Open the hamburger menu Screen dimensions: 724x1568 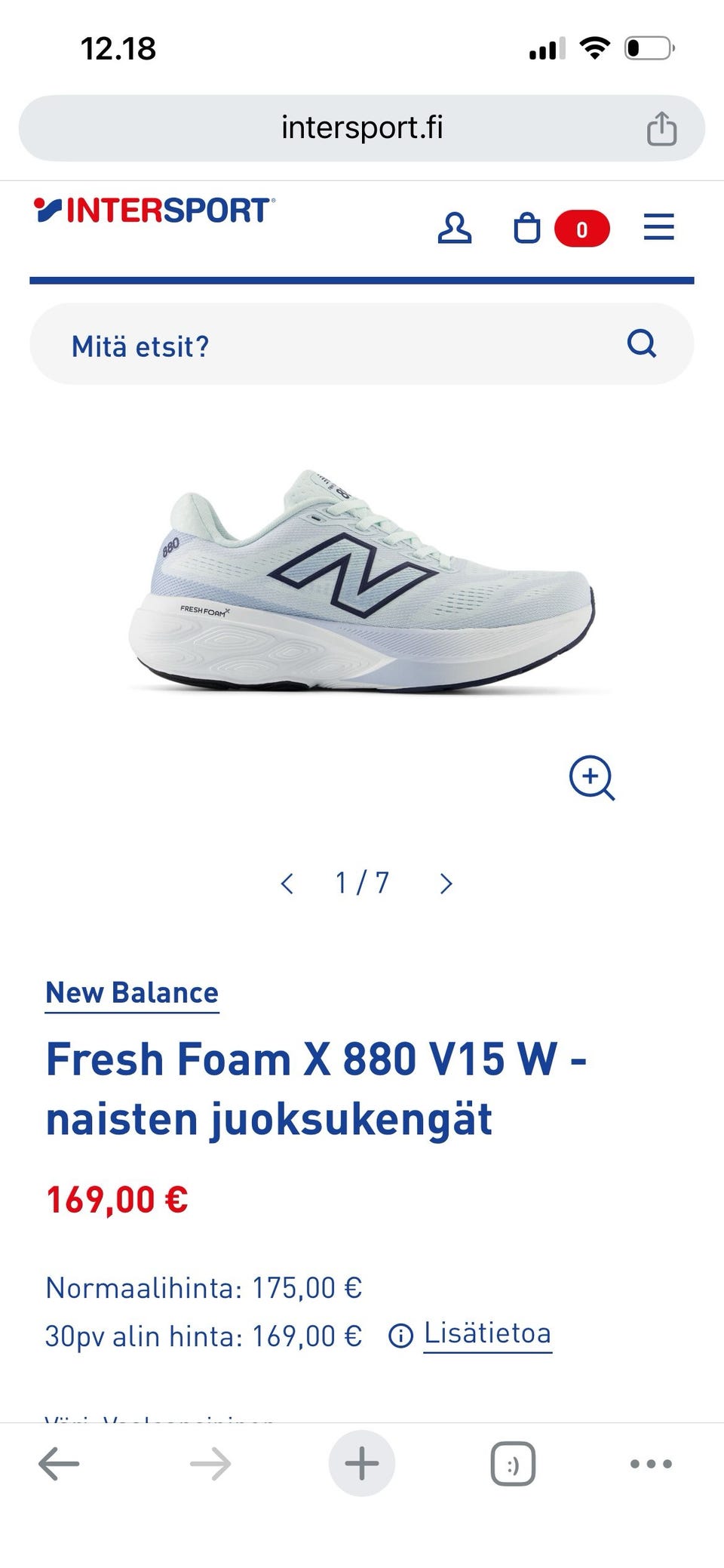(658, 227)
